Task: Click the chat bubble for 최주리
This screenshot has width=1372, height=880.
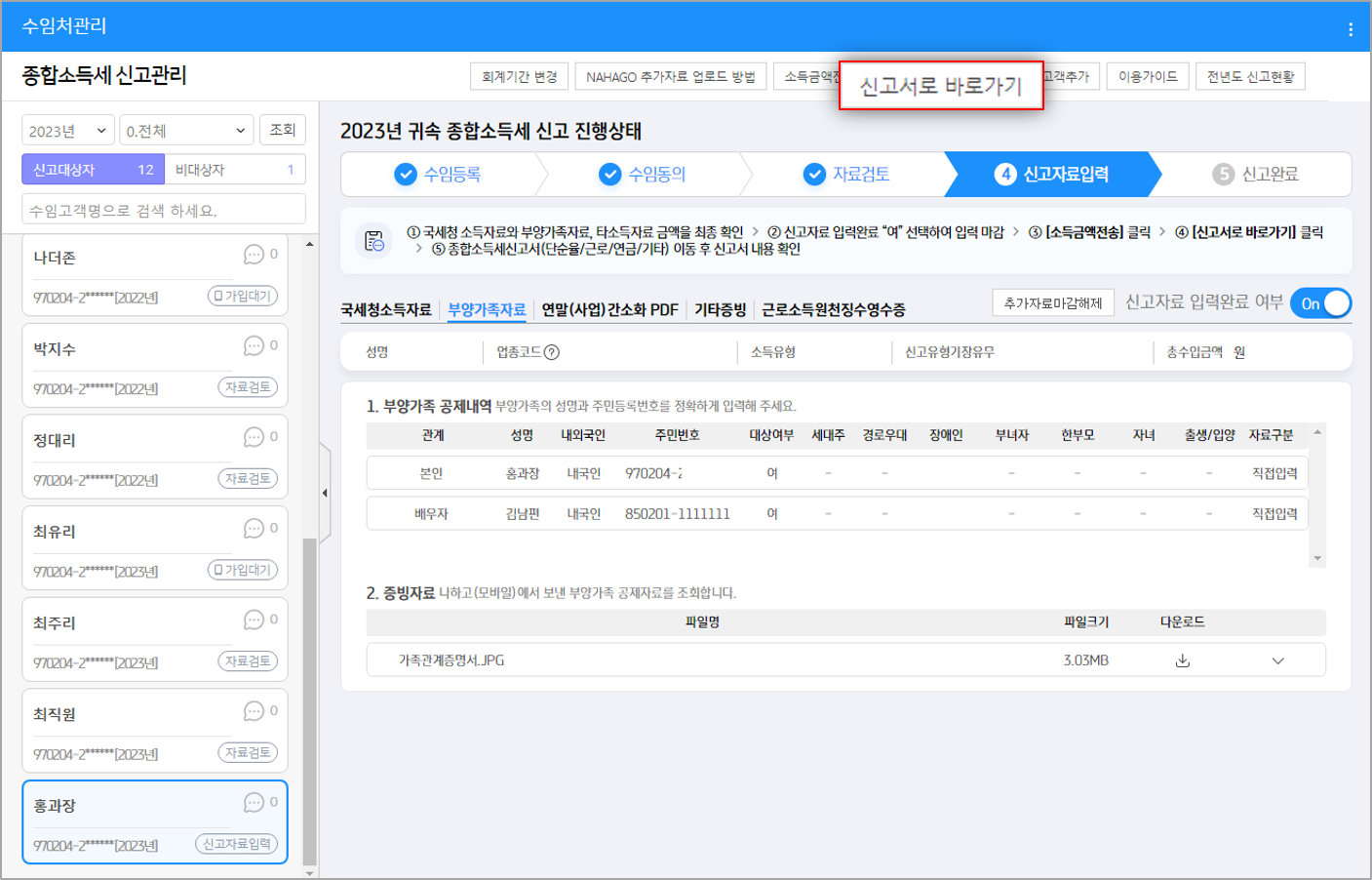Action: pos(254,620)
